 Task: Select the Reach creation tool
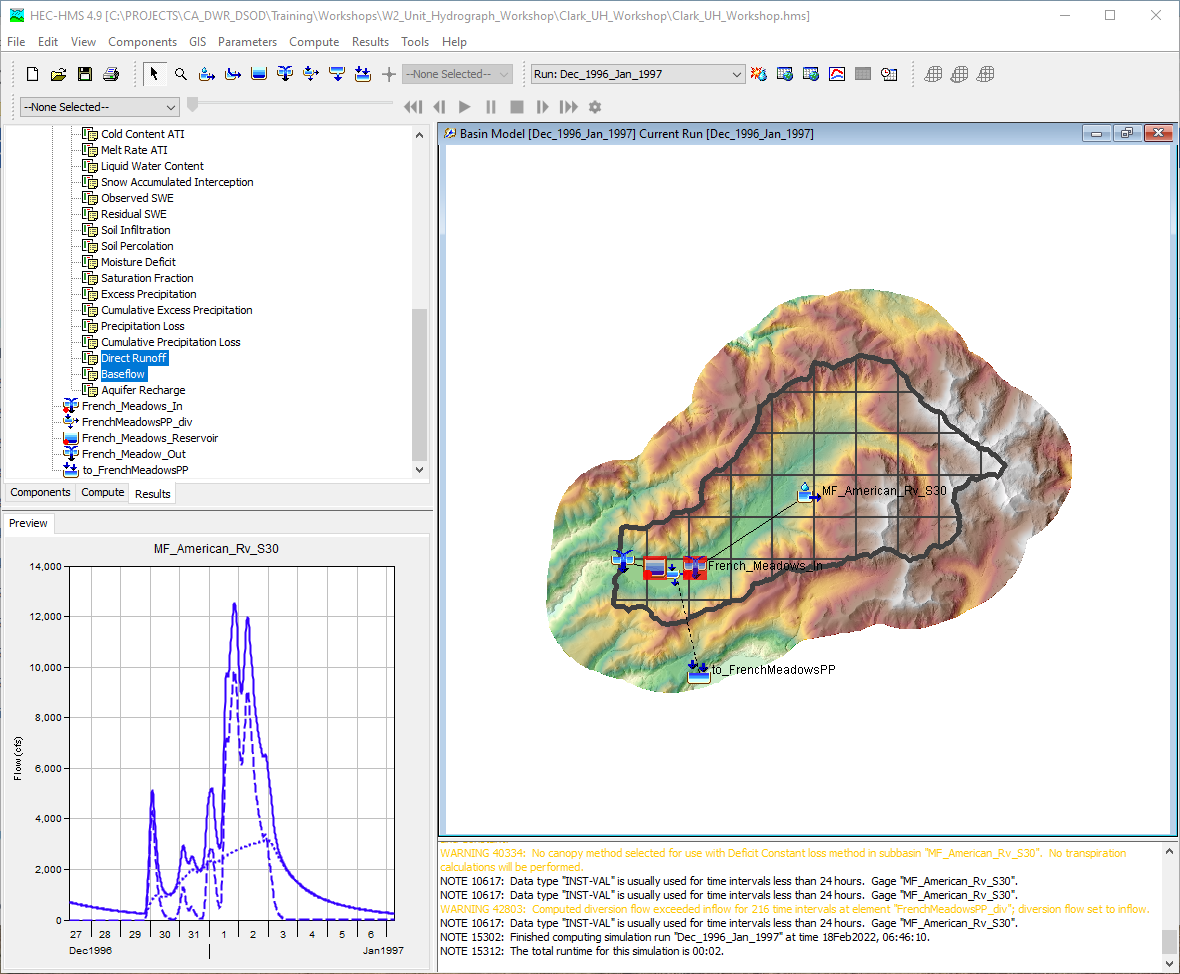233,73
